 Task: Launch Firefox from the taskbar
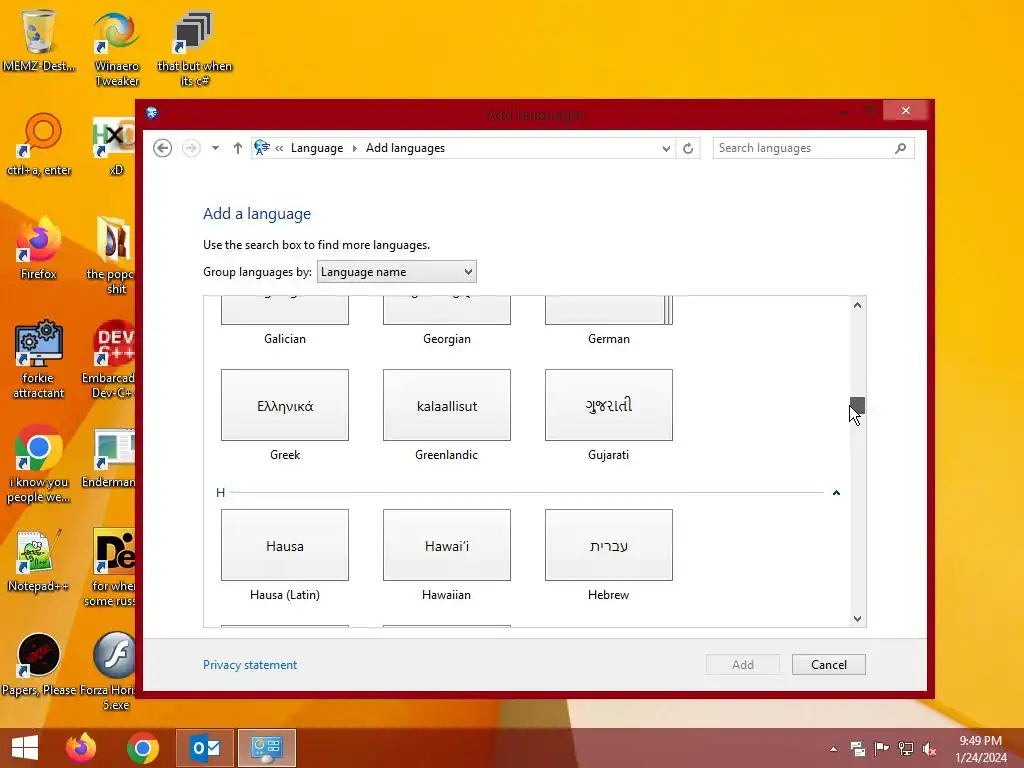tap(81, 748)
